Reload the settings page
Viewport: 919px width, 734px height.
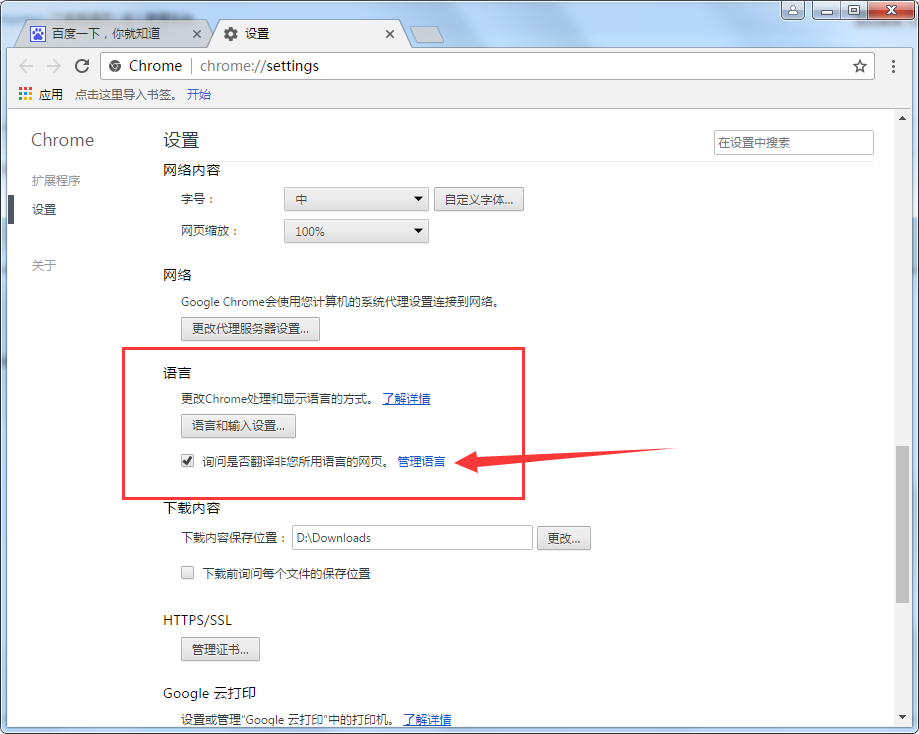pos(83,66)
